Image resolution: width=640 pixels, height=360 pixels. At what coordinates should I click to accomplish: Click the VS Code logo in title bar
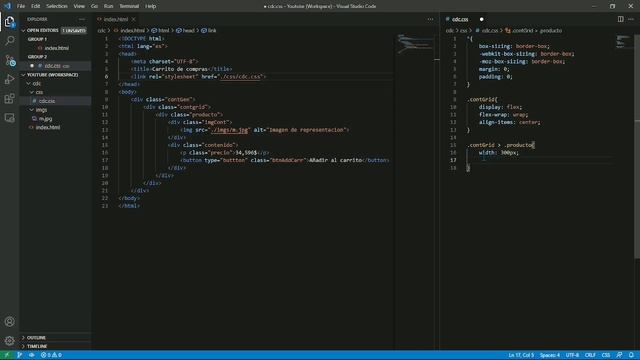(8, 6)
